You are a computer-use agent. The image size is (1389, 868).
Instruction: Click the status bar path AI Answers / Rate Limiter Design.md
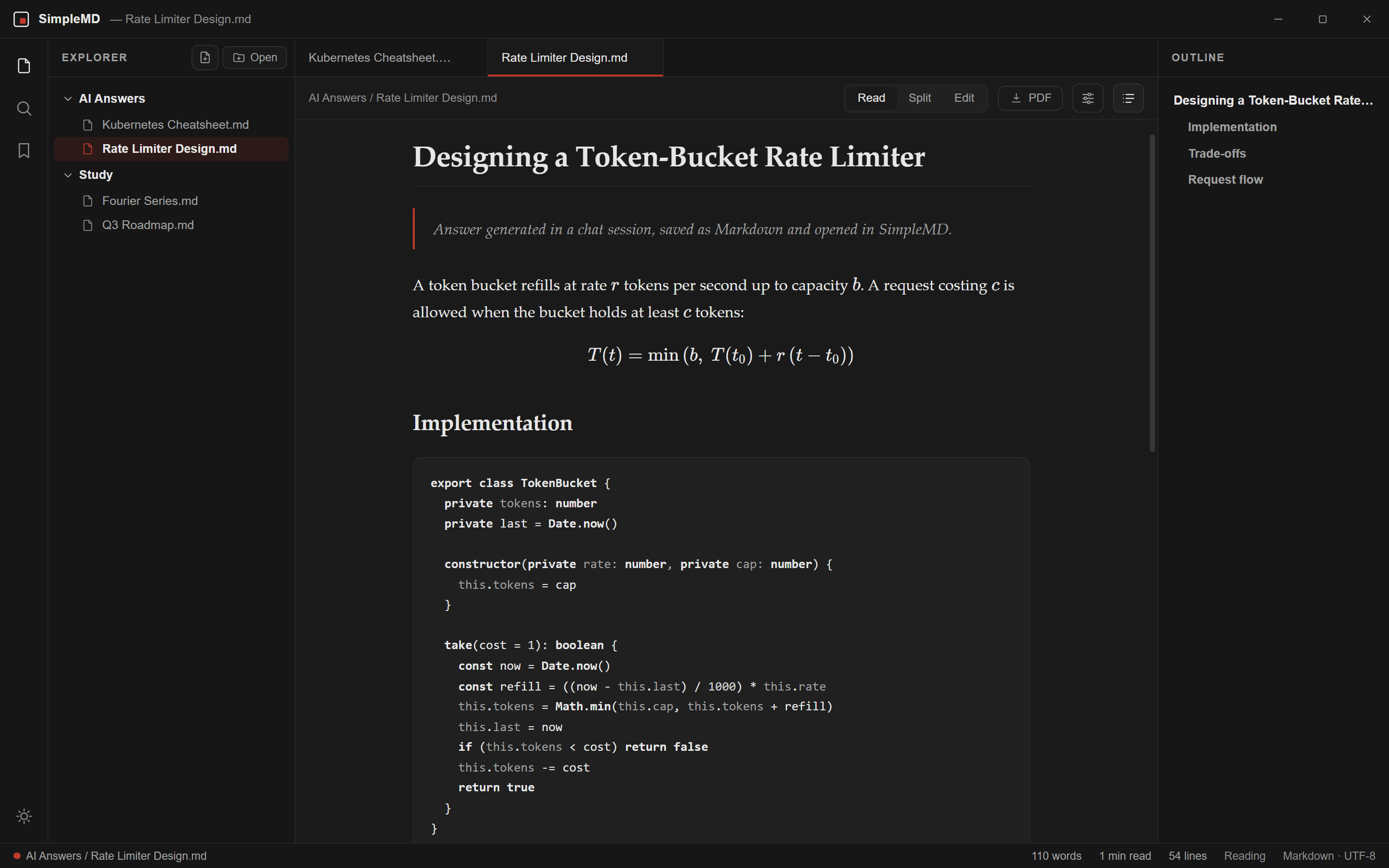click(116, 856)
